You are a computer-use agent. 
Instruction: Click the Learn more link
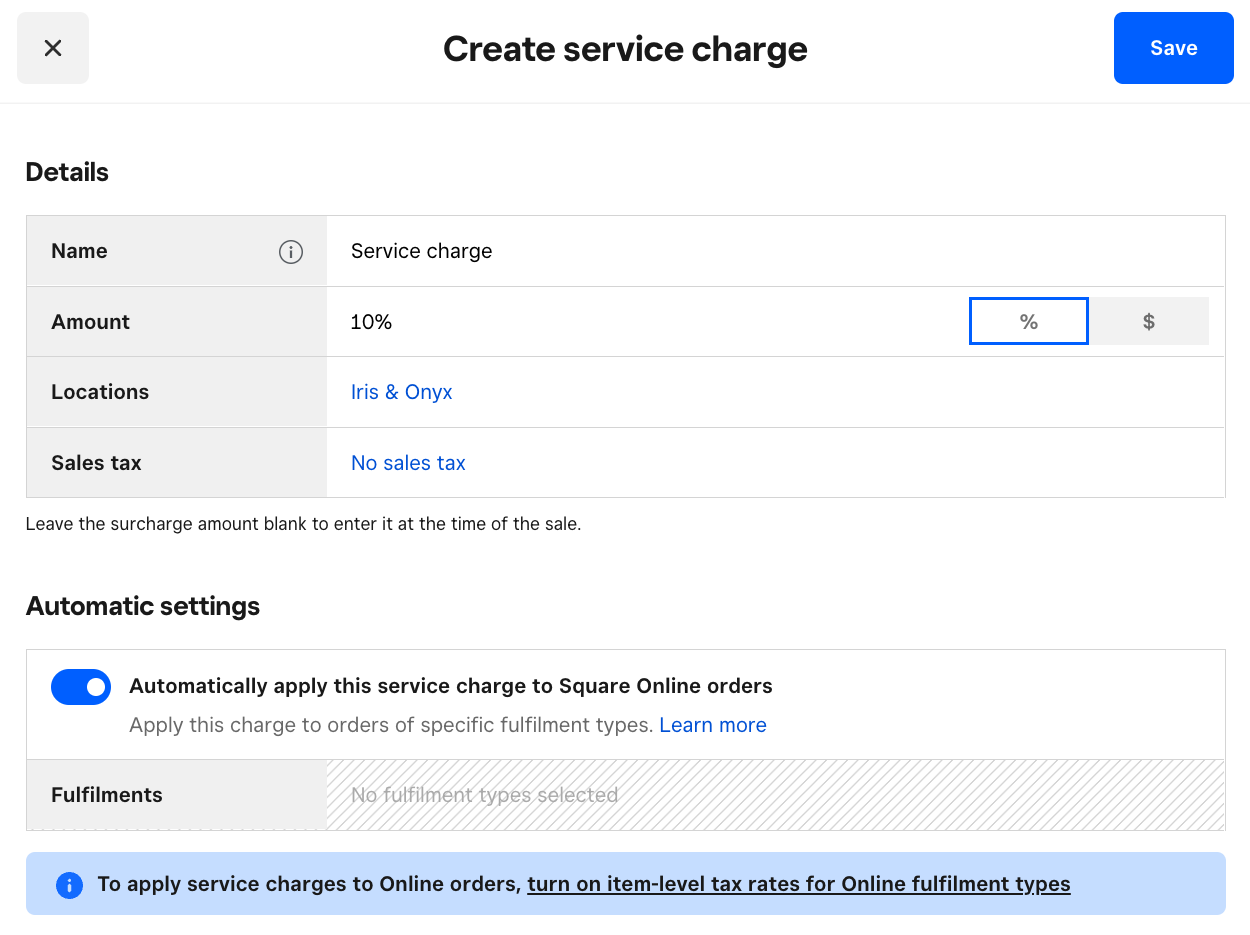point(712,724)
